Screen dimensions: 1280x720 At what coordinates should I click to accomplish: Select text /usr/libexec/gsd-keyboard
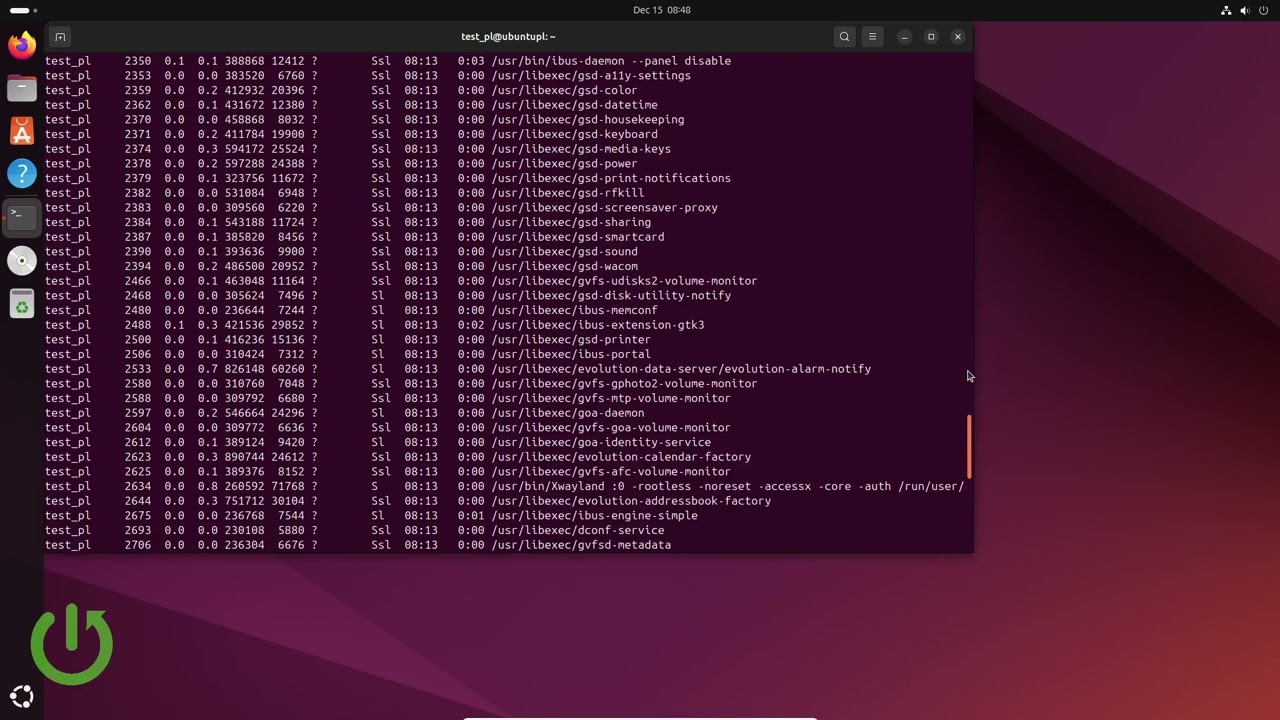coord(574,134)
